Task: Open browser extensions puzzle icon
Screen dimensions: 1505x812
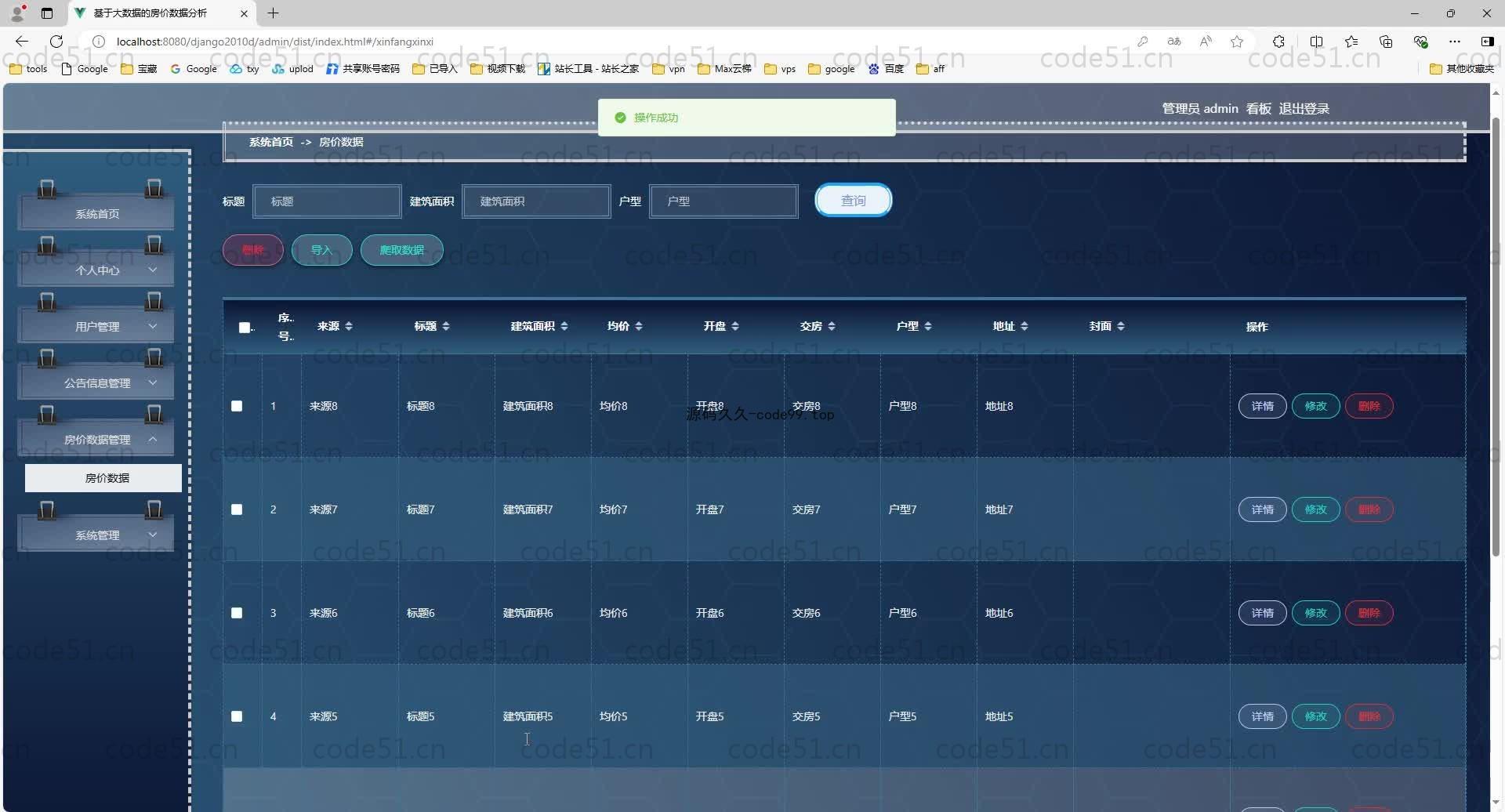Action: point(1278,42)
